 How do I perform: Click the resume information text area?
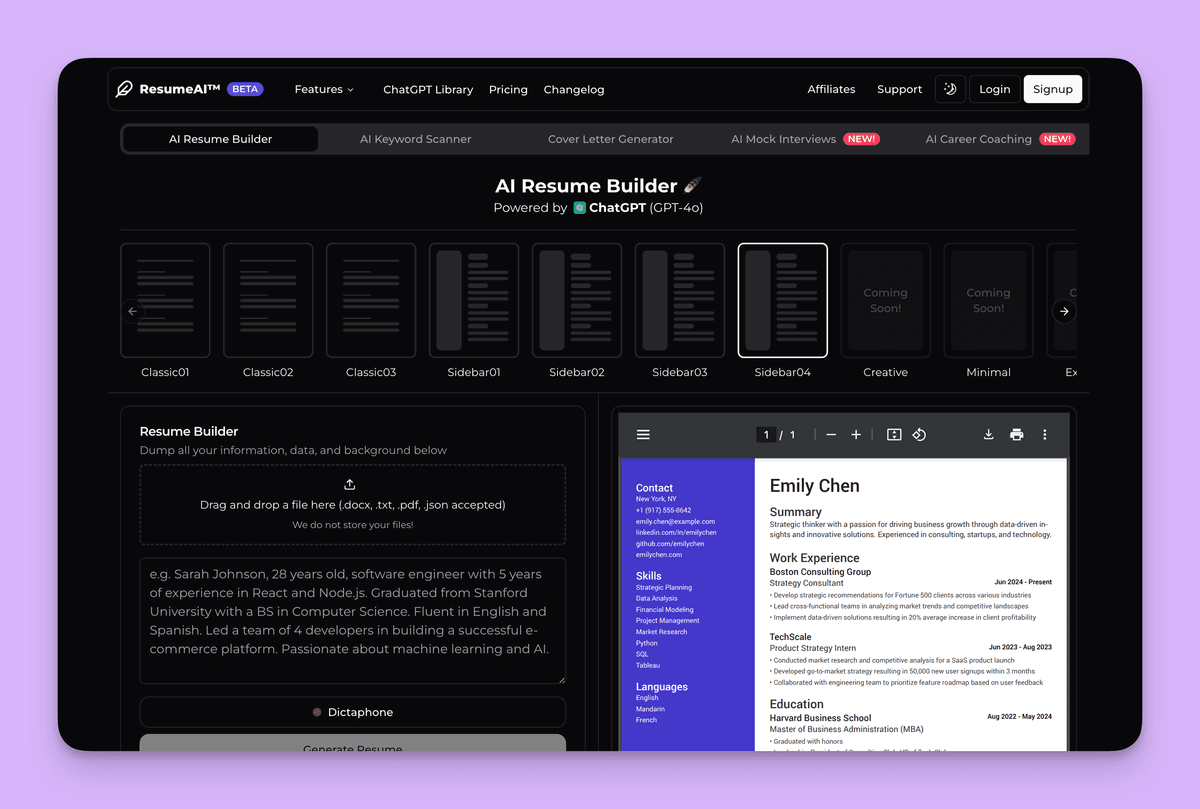352,621
